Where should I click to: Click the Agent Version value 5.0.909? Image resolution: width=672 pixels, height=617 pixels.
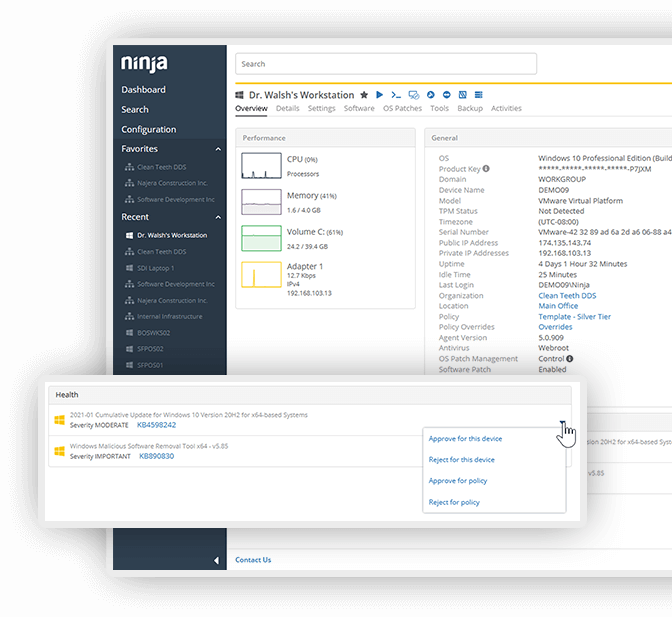551,338
